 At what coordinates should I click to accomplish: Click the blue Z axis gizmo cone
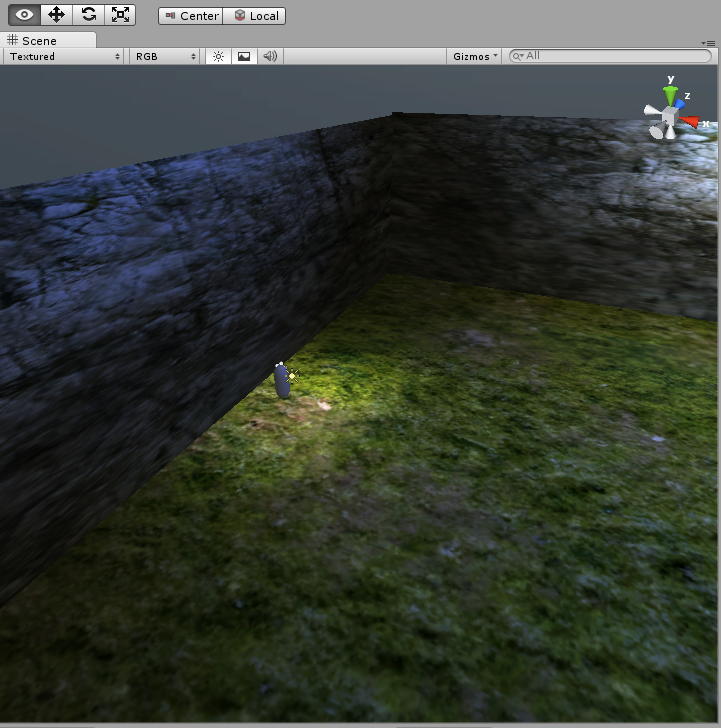tap(680, 103)
